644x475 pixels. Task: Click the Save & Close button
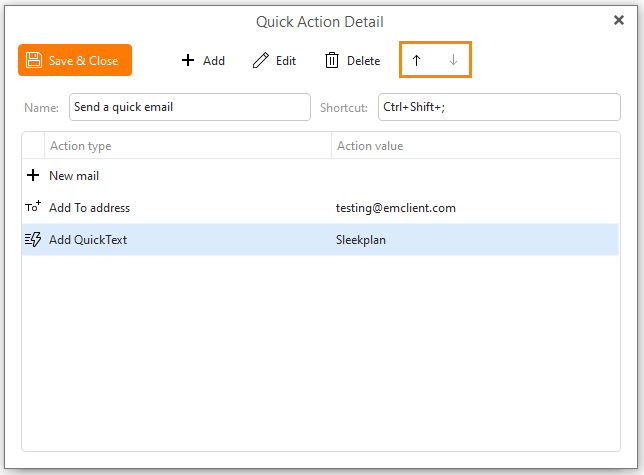click(75, 60)
